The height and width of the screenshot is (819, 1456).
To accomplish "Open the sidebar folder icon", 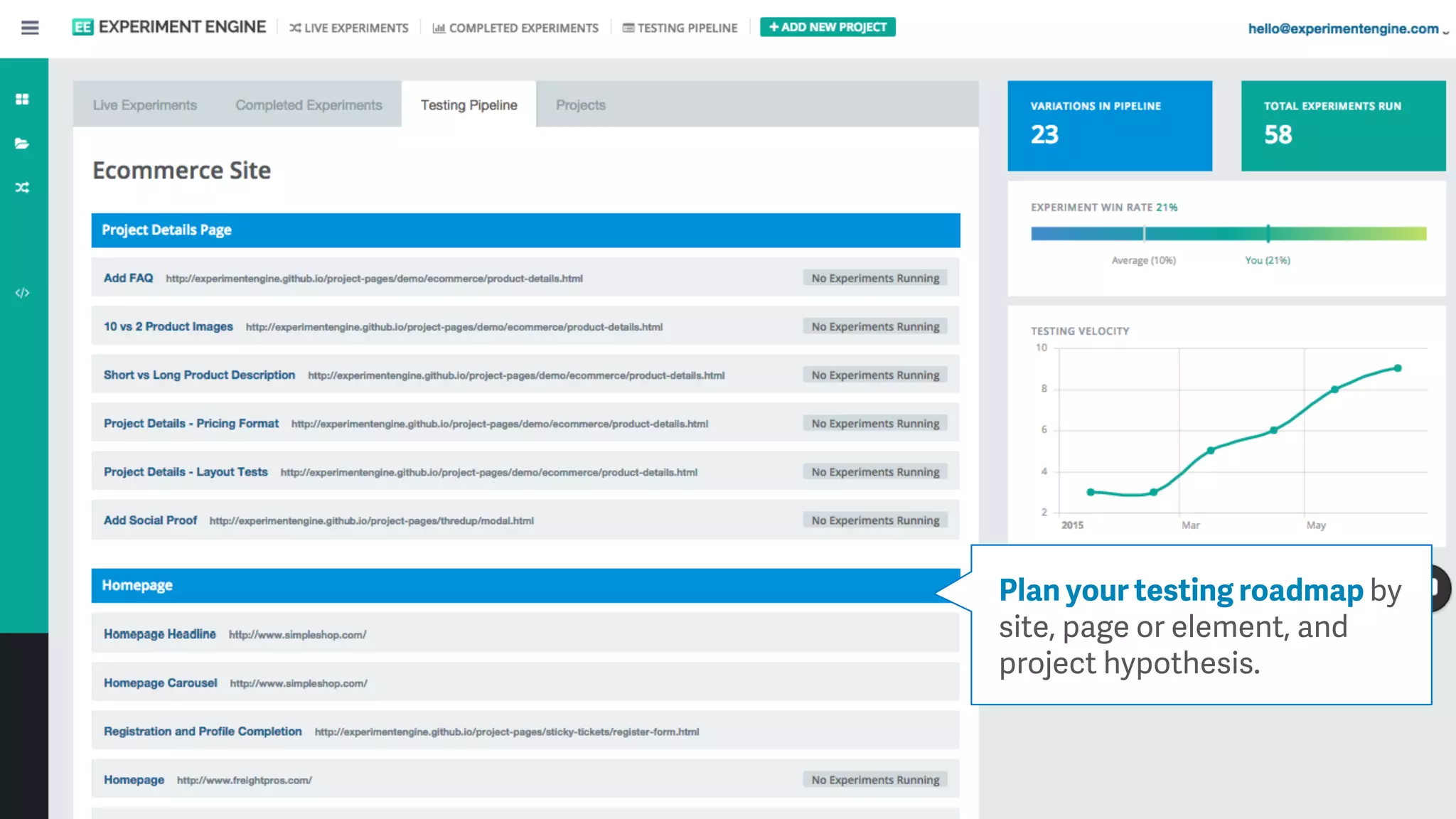I will pos(22,144).
